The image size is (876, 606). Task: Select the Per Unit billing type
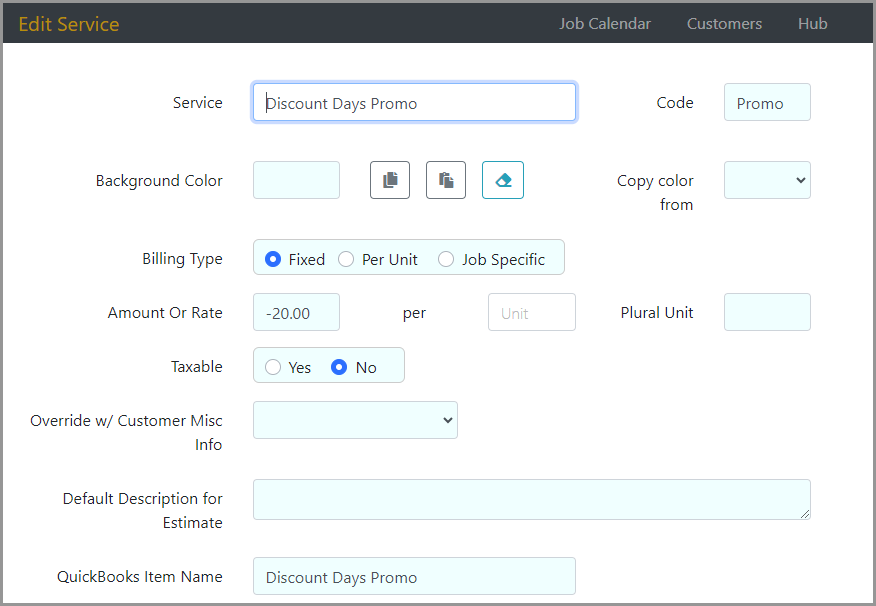(346, 259)
